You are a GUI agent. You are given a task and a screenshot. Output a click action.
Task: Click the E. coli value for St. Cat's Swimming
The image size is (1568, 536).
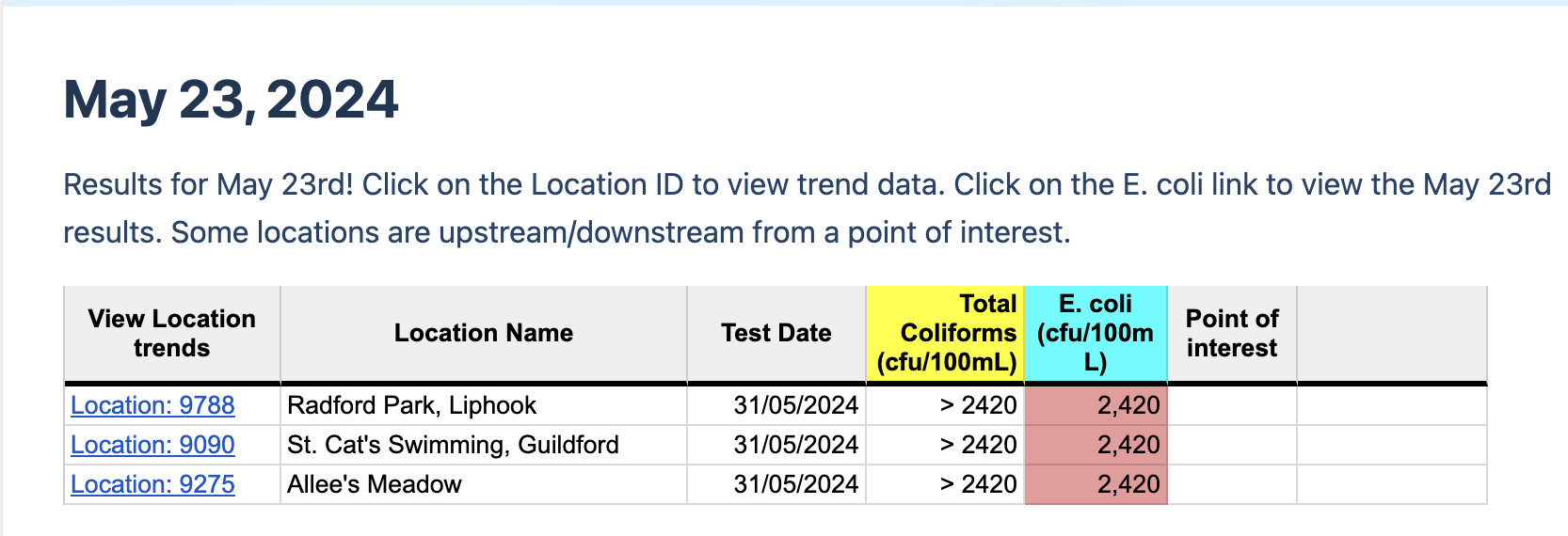(x=1128, y=445)
